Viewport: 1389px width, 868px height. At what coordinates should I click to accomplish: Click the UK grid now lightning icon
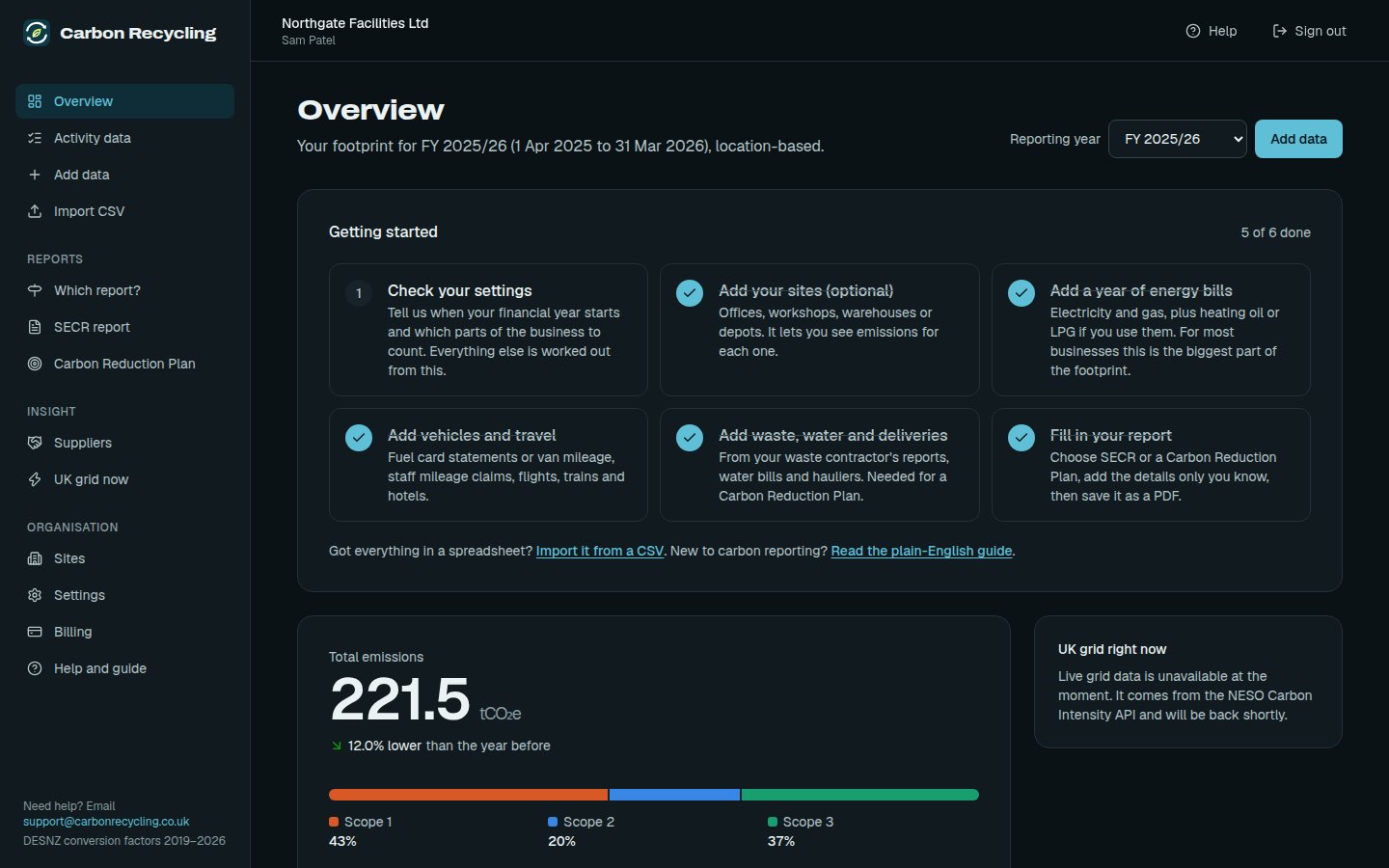pos(35,479)
